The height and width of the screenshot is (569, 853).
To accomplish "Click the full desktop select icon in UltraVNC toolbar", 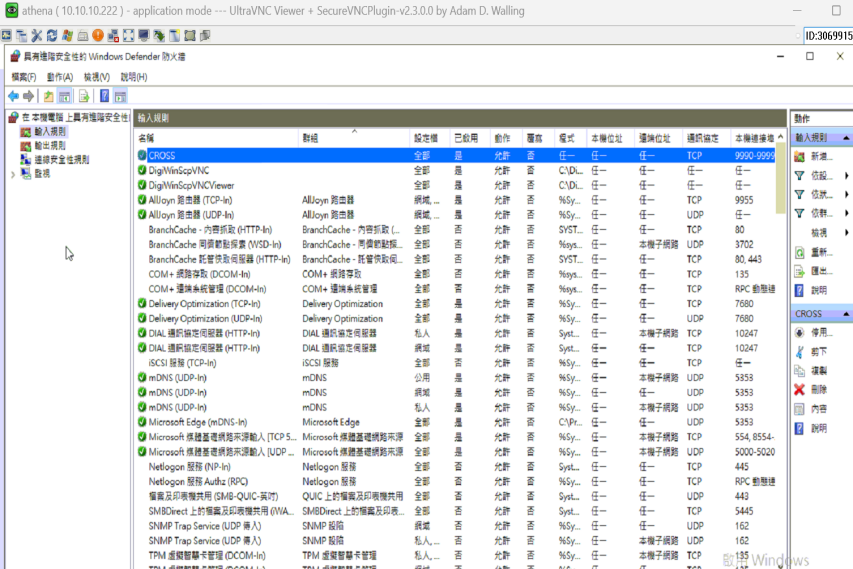I will coord(189,36).
